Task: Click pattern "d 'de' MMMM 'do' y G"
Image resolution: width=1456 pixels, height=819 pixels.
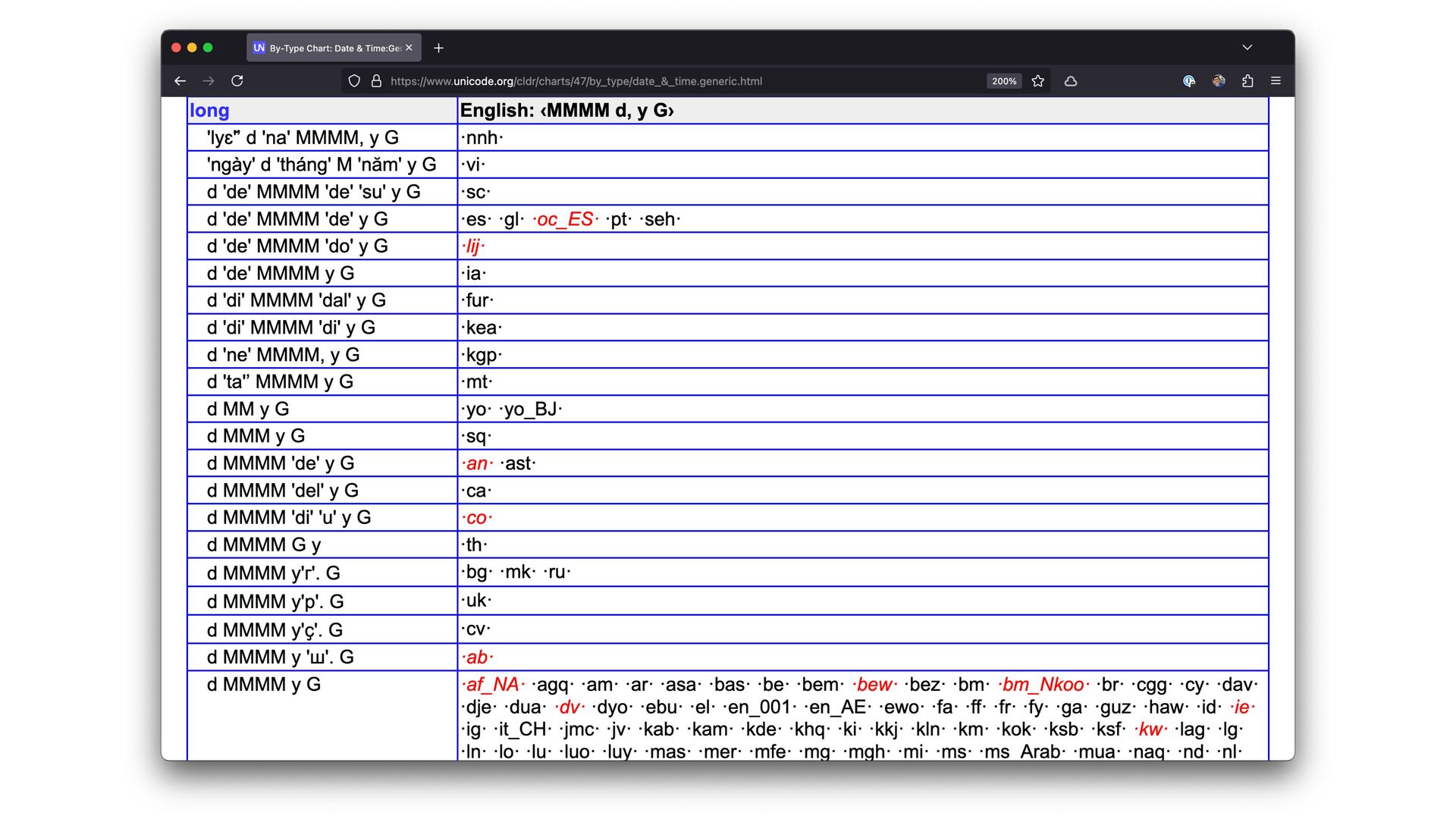Action: pos(297,246)
